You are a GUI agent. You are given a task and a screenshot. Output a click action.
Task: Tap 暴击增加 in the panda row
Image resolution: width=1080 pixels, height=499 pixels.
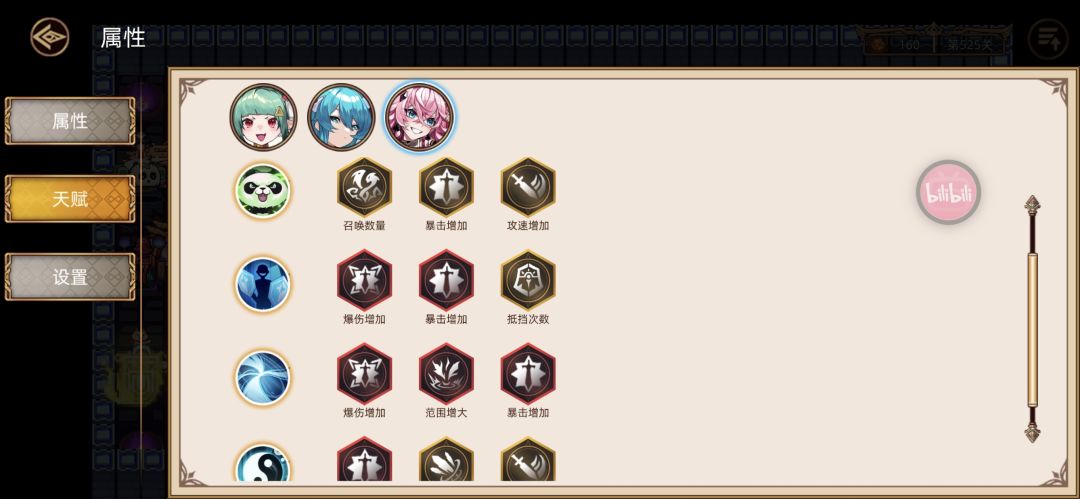446,187
